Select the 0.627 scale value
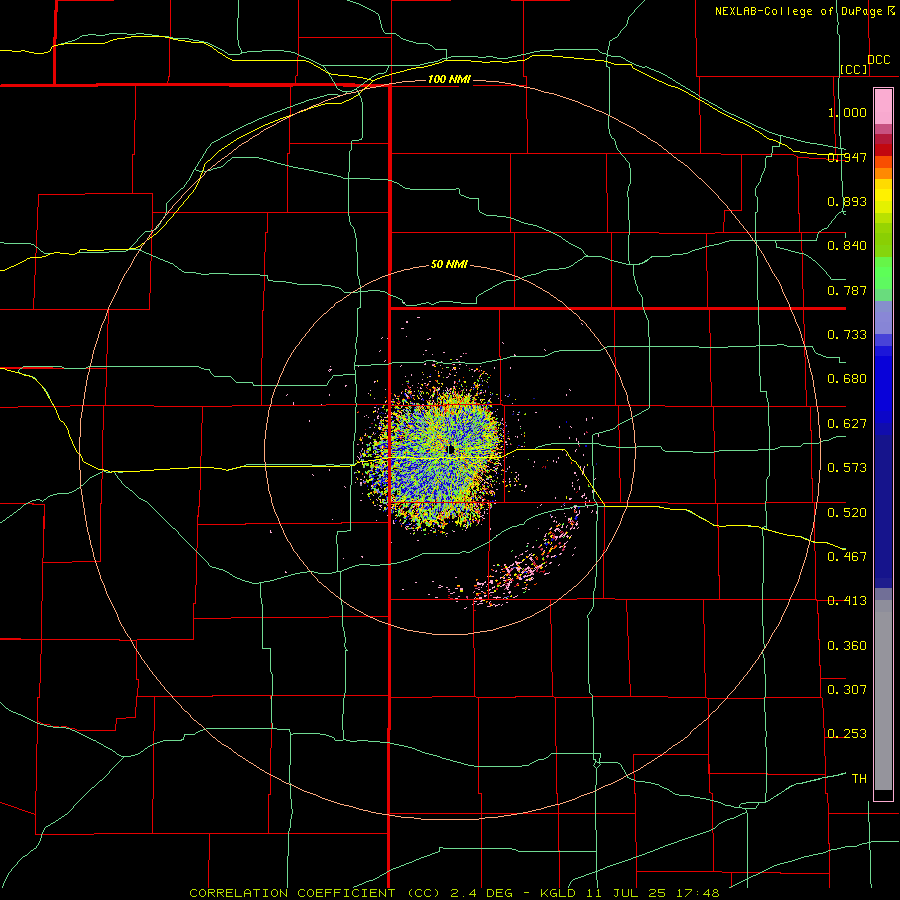 [x=847, y=424]
